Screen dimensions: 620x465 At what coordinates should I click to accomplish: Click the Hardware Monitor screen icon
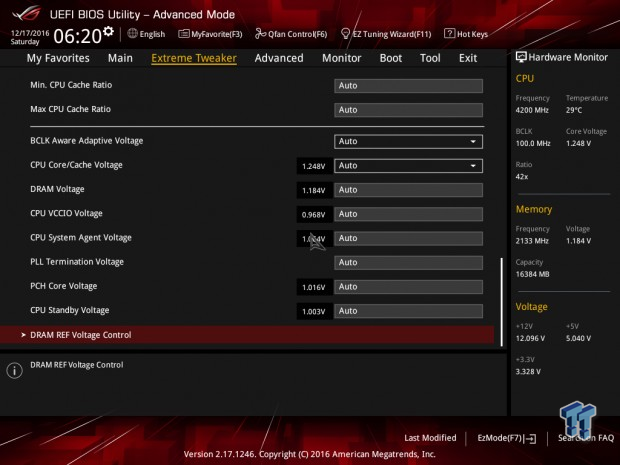pyautogui.click(x=521, y=57)
